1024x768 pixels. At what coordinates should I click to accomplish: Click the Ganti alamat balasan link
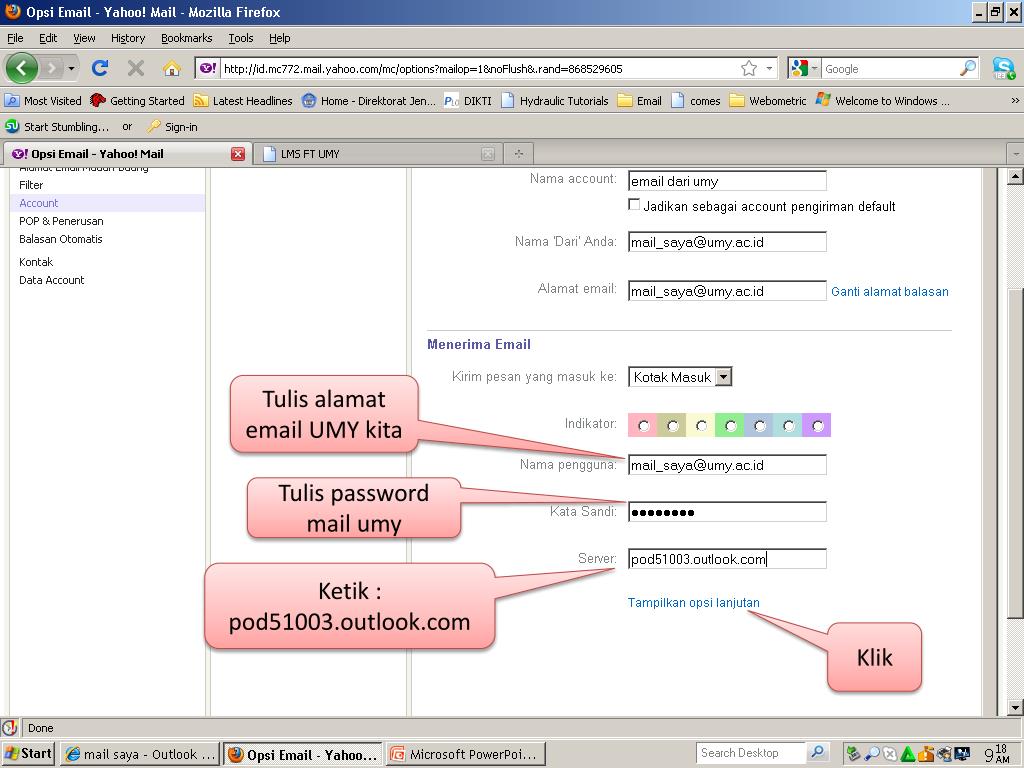(x=889, y=292)
